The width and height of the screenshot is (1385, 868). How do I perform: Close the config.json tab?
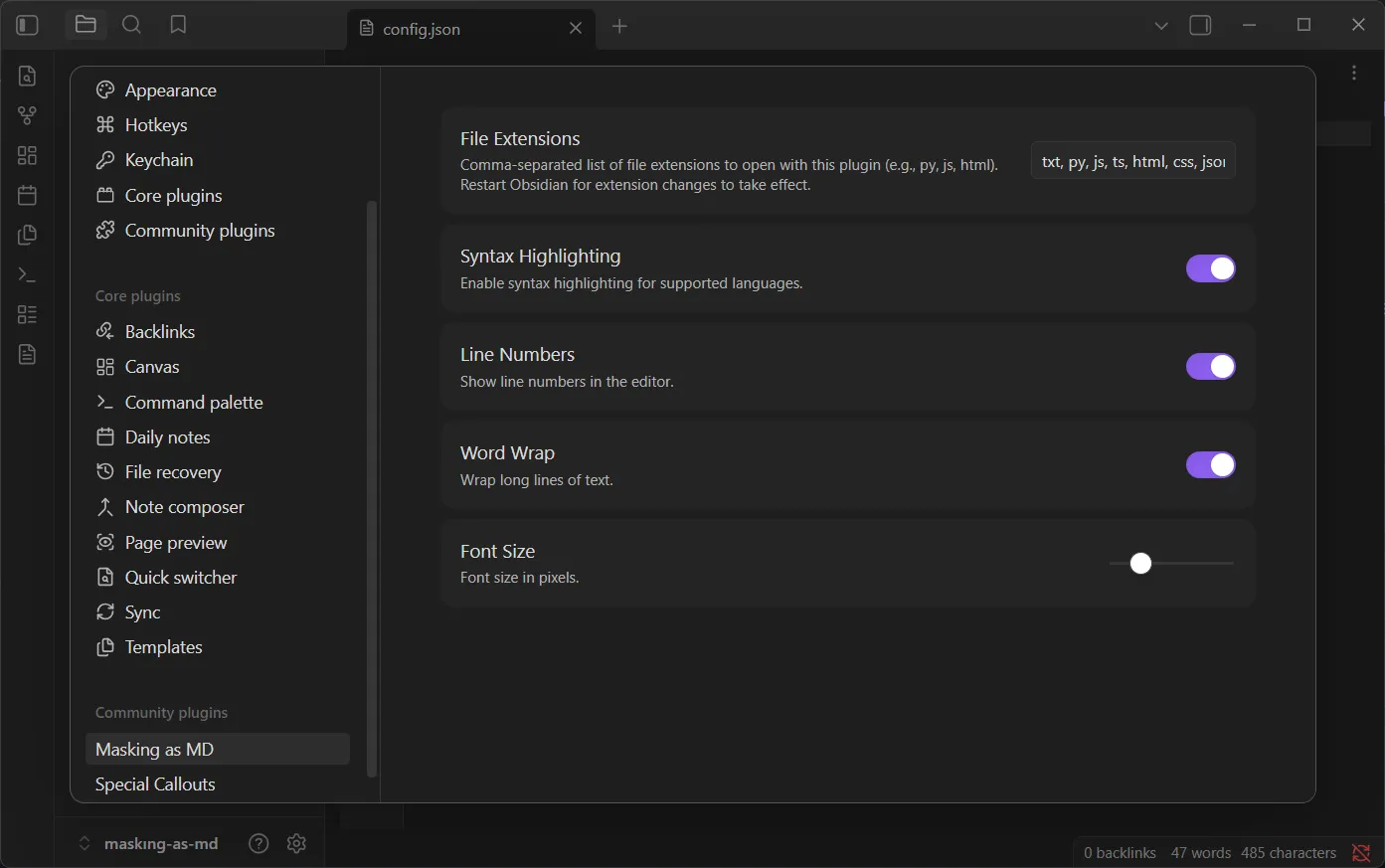(x=576, y=28)
